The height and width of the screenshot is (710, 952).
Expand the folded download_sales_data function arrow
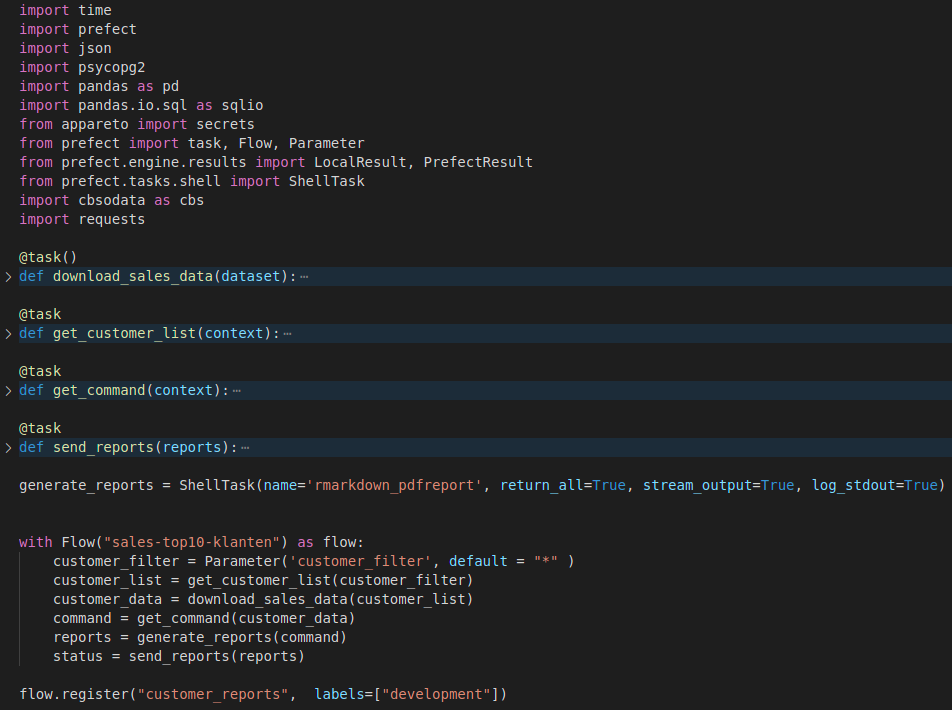[x=9, y=276]
